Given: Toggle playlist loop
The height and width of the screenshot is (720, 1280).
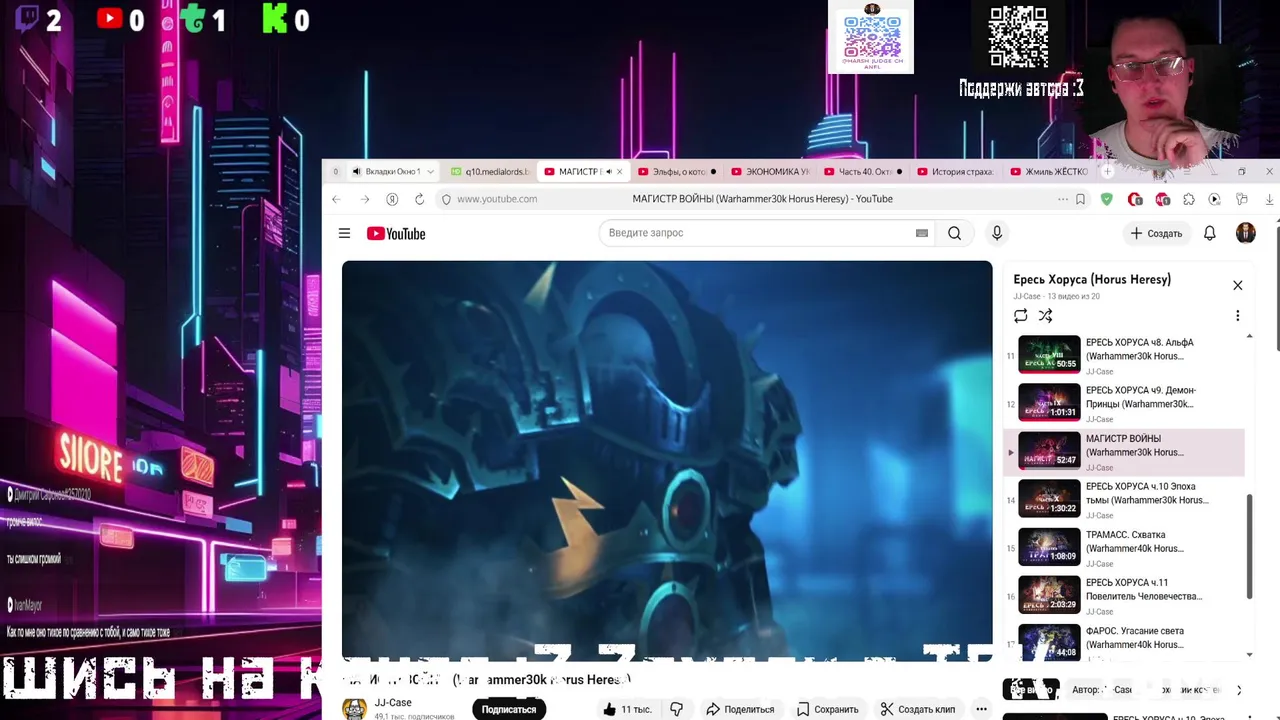Looking at the screenshot, I should pyautogui.click(x=1020, y=316).
